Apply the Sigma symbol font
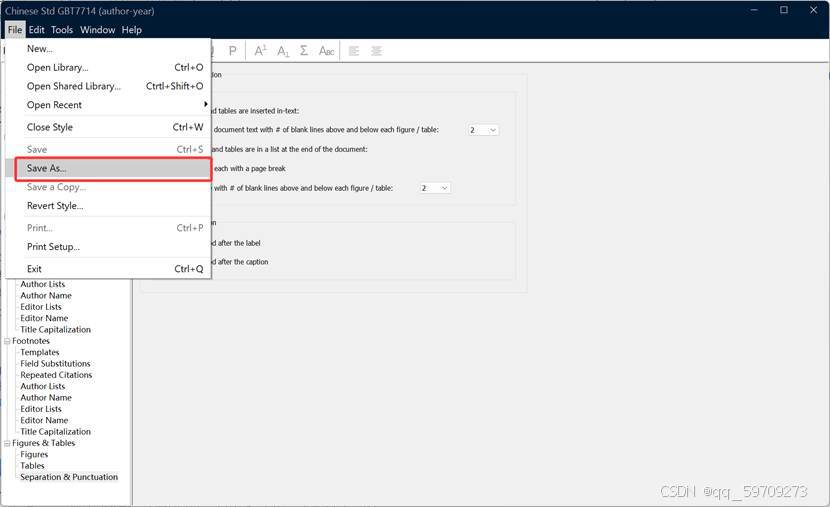830x507 pixels. [304, 51]
